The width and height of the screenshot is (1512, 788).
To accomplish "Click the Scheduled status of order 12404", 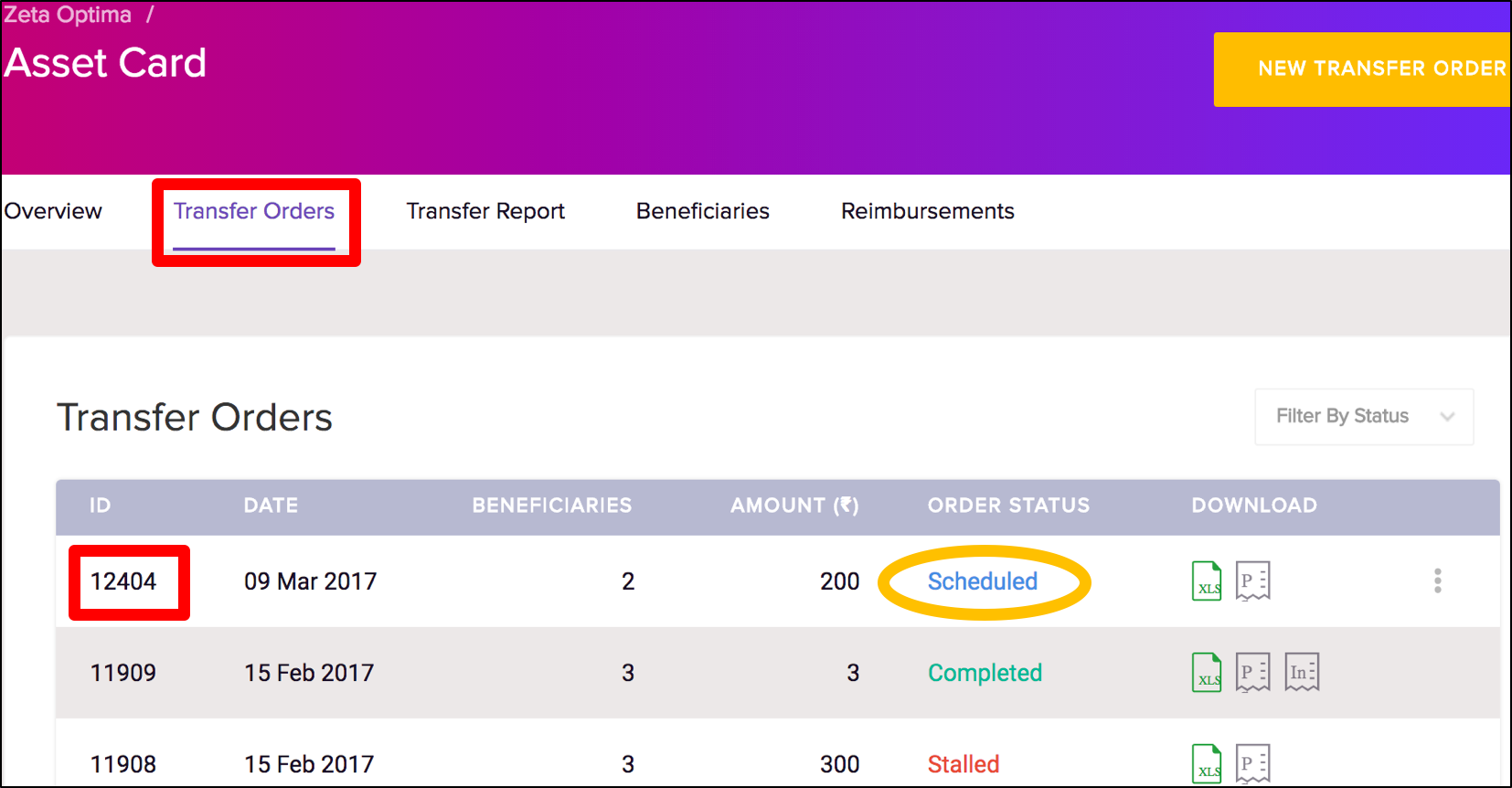I will pos(982,581).
